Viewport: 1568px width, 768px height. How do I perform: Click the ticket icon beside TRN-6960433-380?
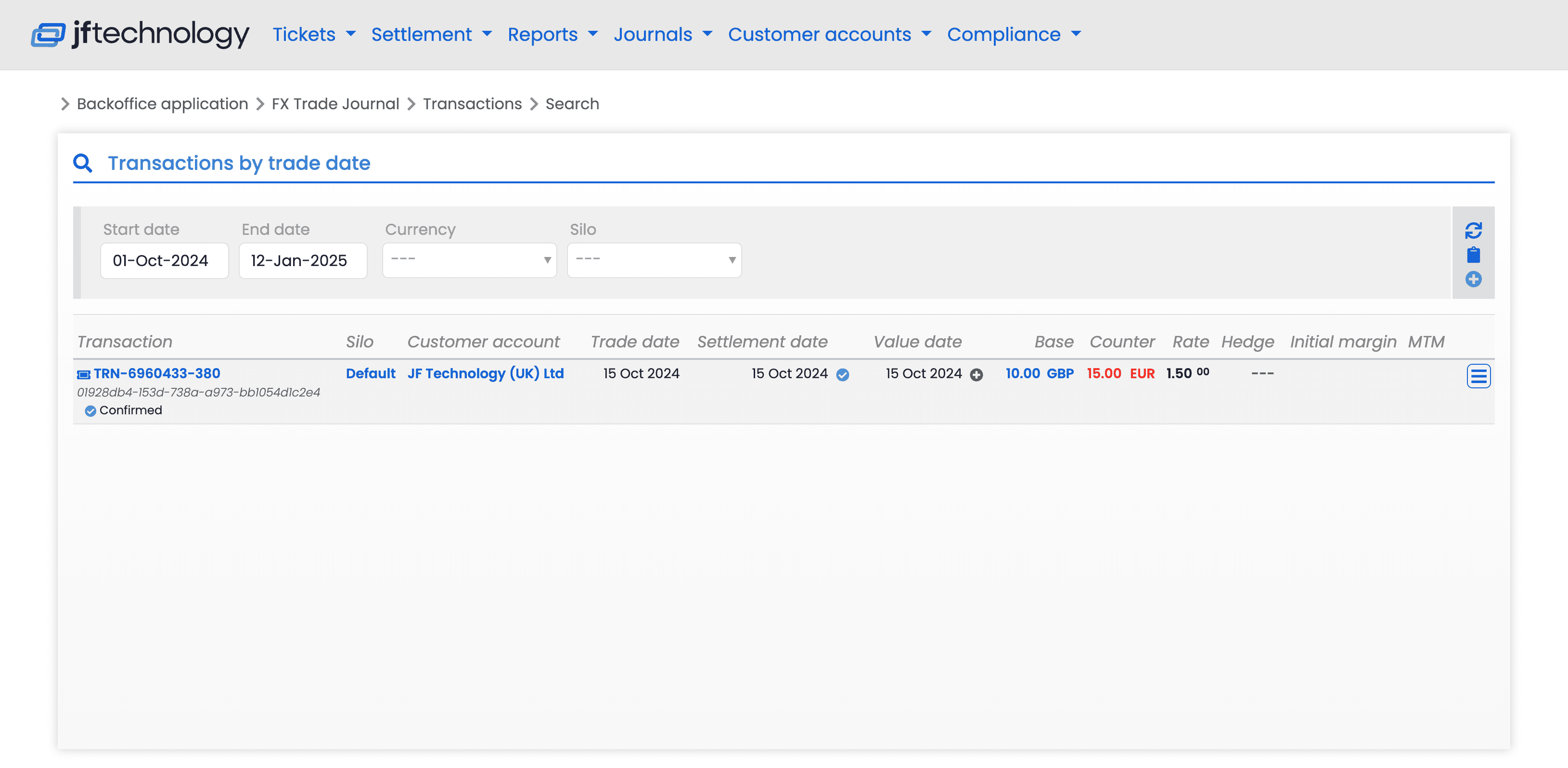click(83, 374)
